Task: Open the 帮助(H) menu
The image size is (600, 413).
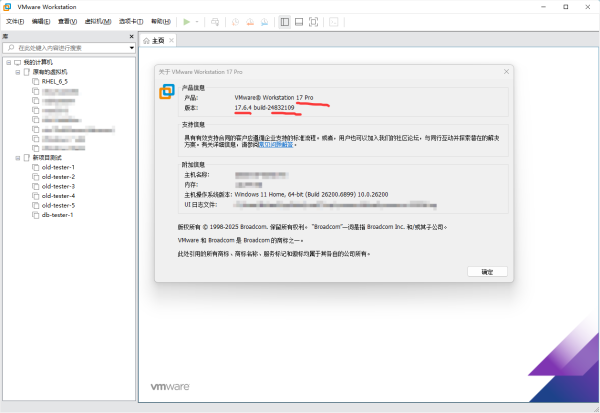Action: point(161,21)
